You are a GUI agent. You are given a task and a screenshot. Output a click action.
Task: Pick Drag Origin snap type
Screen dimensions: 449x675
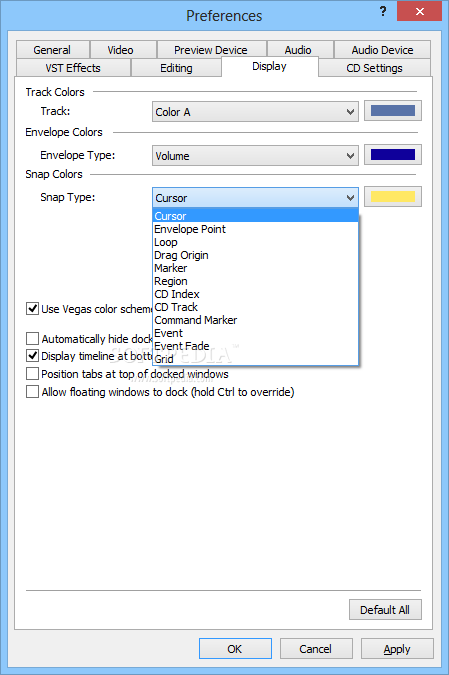[x=255, y=255]
